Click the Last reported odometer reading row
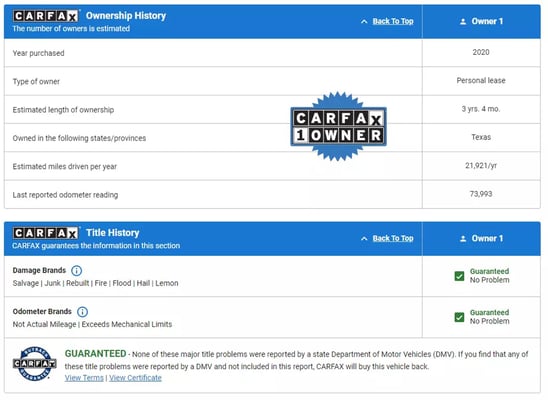 (272, 195)
